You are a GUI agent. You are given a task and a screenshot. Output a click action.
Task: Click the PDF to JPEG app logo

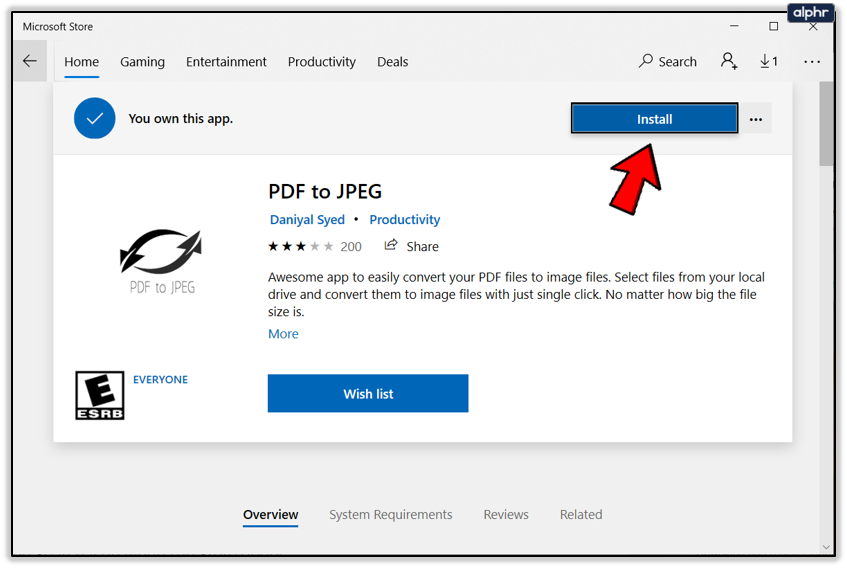tap(162, 261)
